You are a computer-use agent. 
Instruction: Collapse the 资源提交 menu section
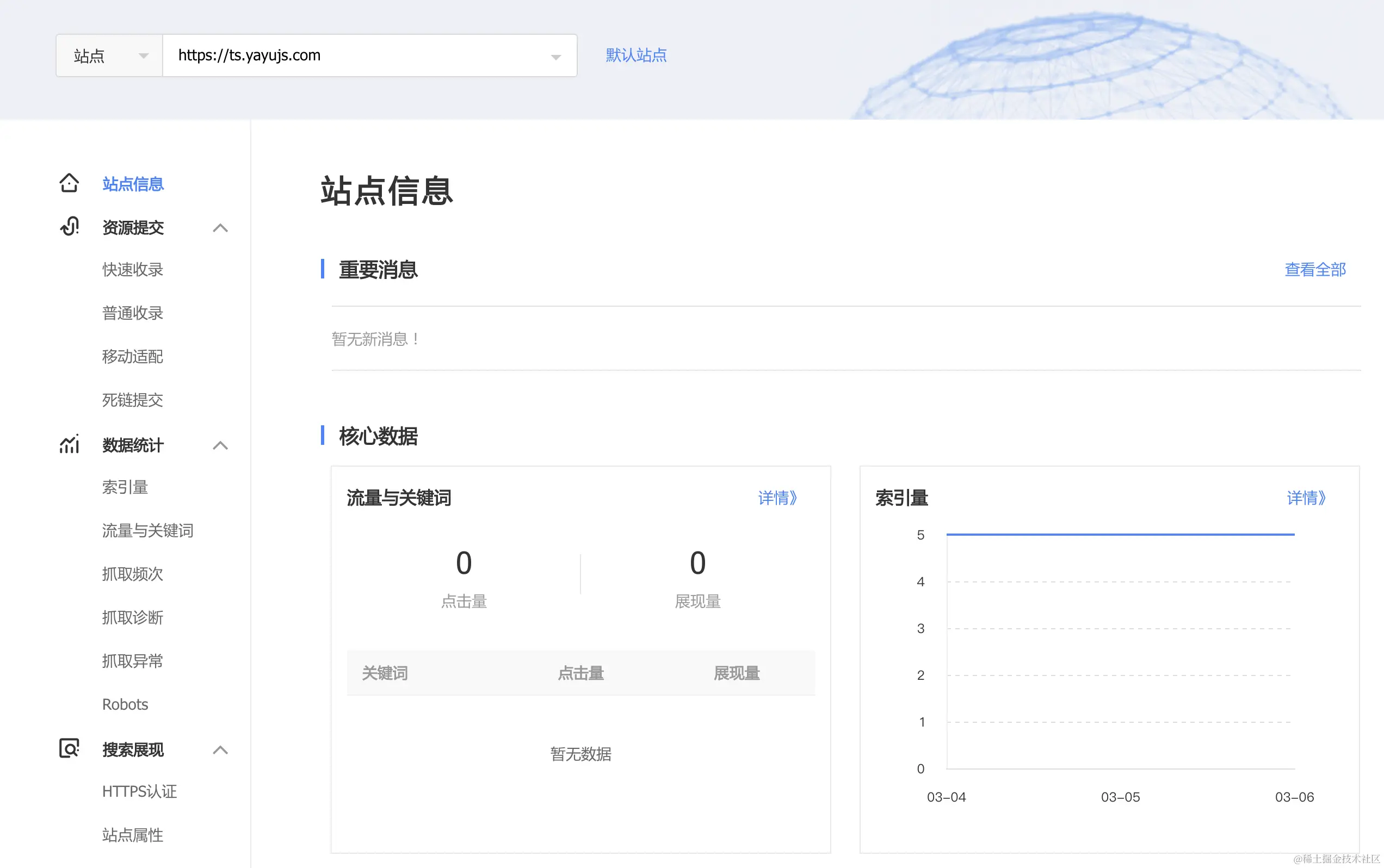coord(220,228)
